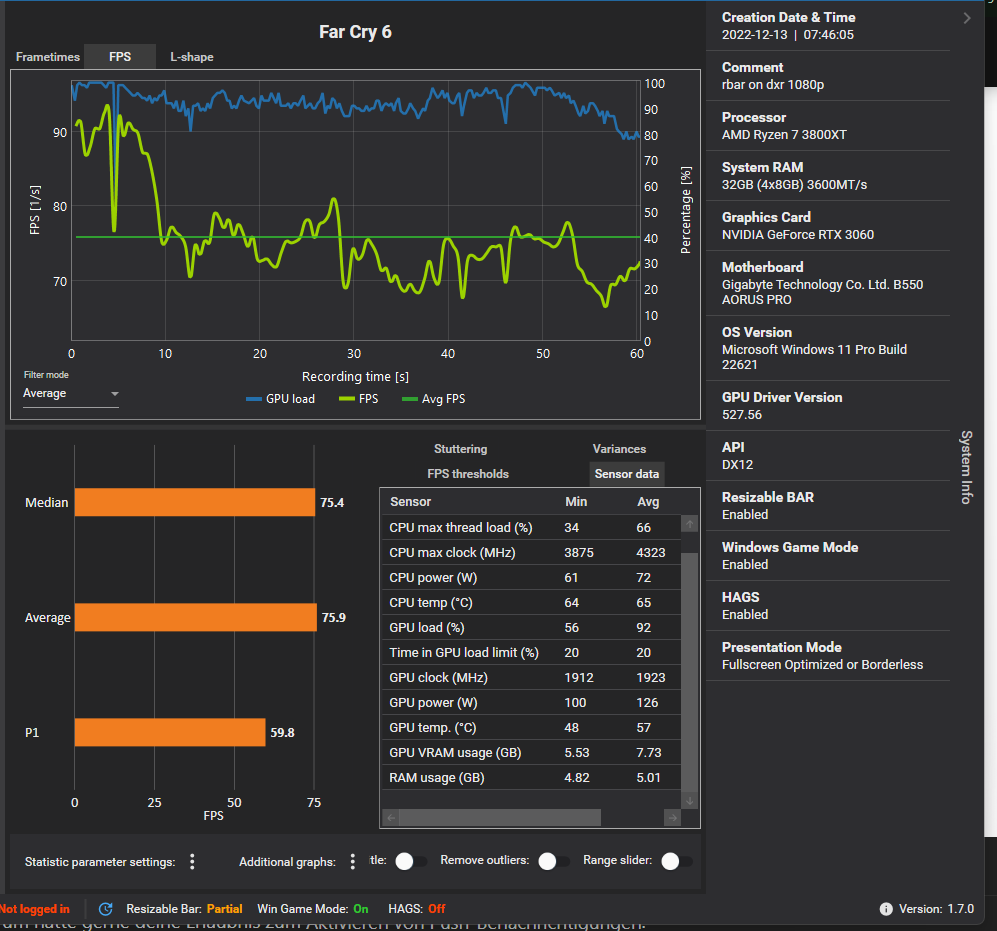The width and height of the screenshot is (997, 931).
Task: Select the Time in GPU load limit (%) row
Action: (x=531, y=652)
